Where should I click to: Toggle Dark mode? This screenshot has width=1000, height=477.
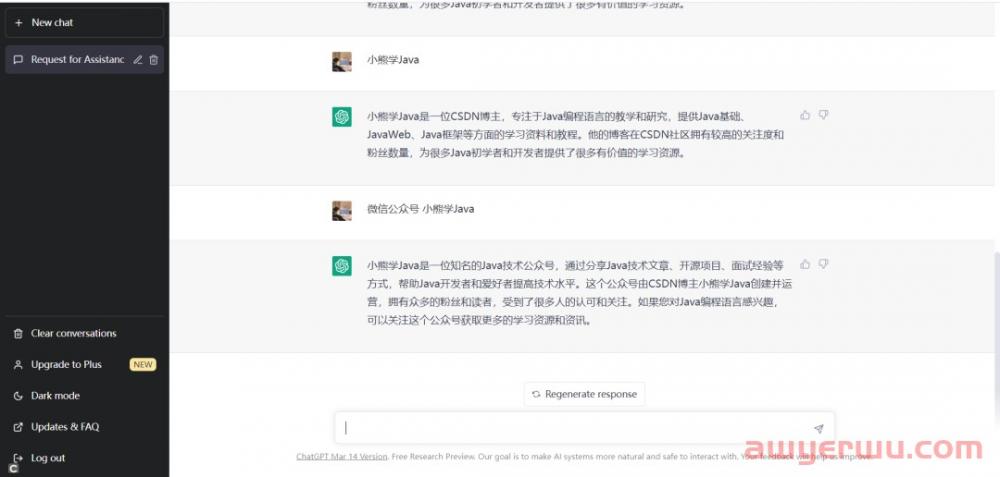[x=84, y=395]
